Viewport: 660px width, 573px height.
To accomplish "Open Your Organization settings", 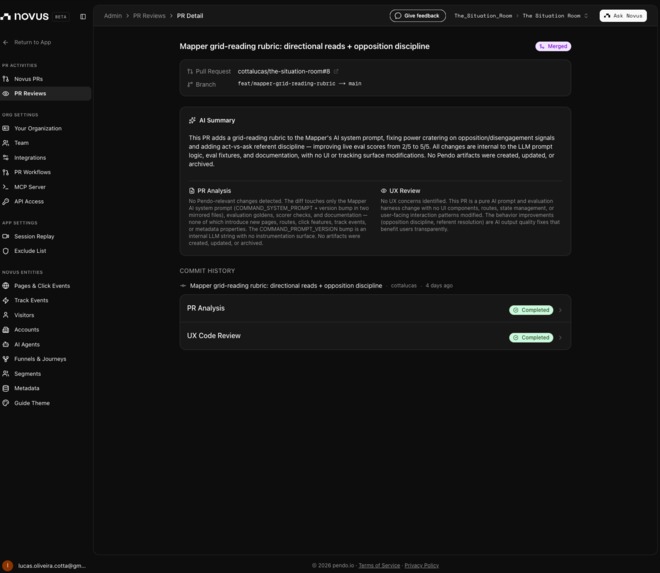I will (x=38, y=128).
